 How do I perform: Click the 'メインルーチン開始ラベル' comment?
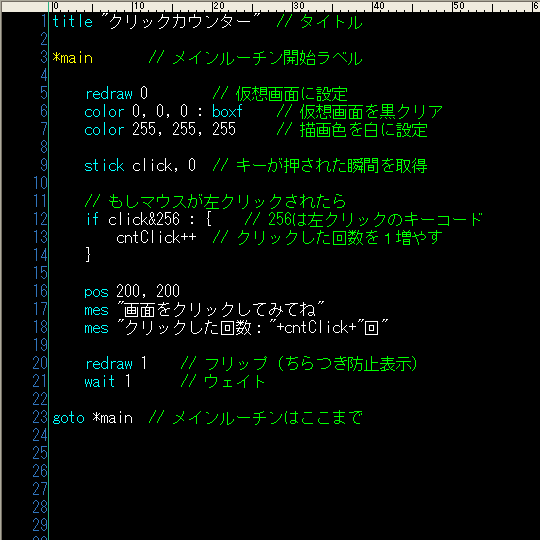pos(267,58)
